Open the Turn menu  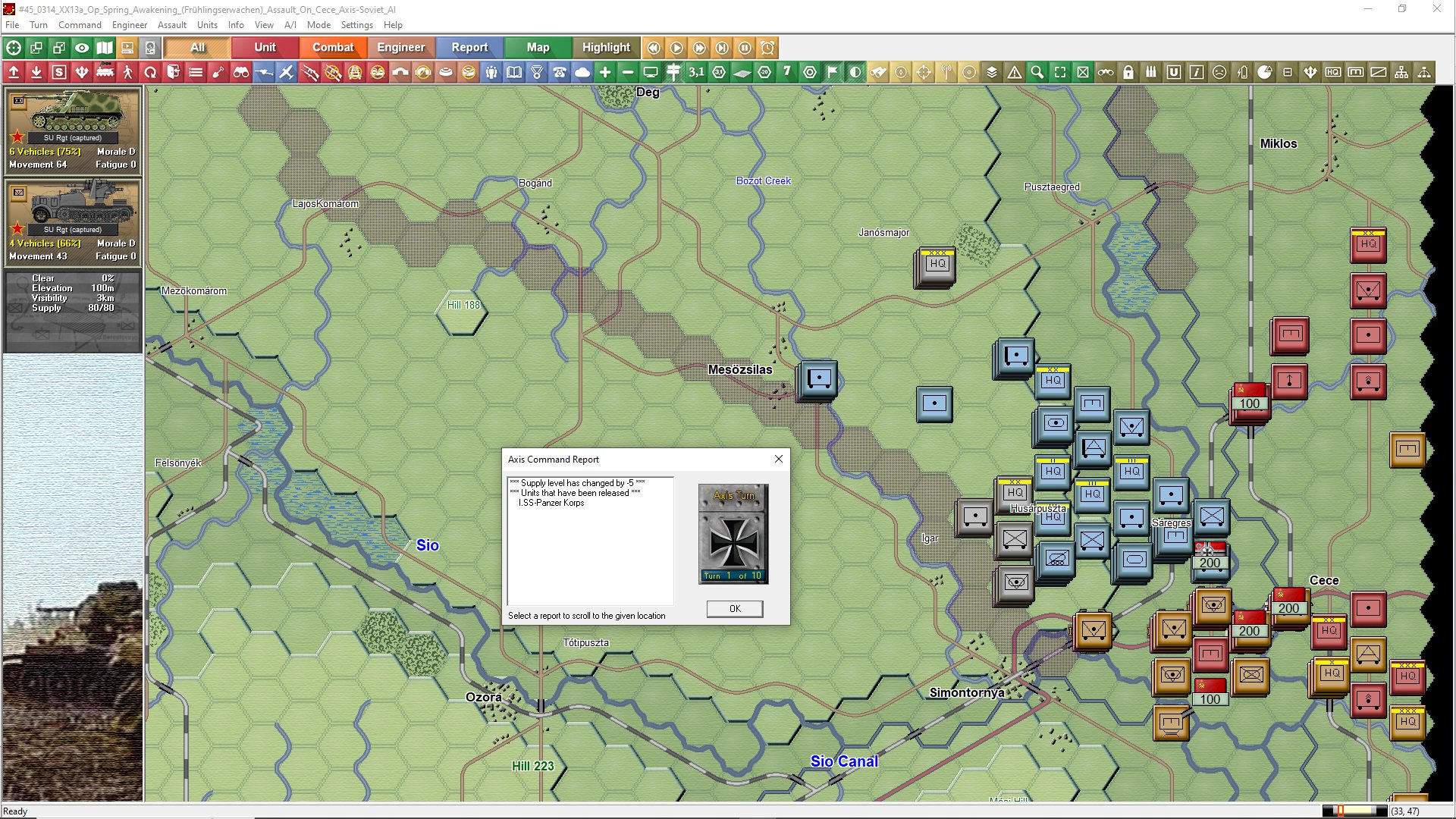(39, 24)
